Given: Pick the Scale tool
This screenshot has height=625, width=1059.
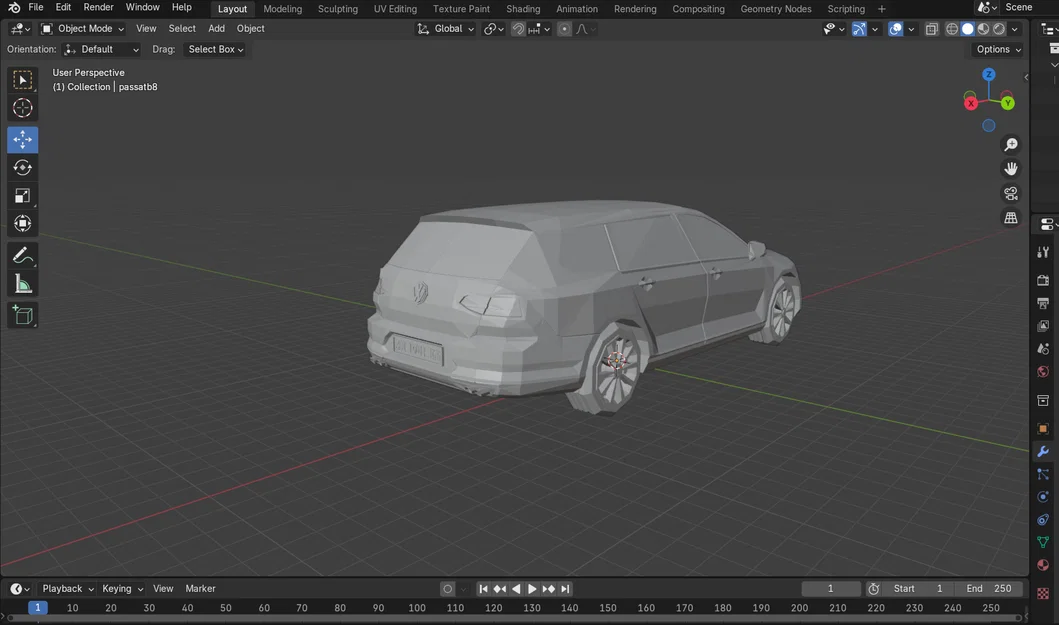Looking at the screenshot, I should [x=22, y=196].
